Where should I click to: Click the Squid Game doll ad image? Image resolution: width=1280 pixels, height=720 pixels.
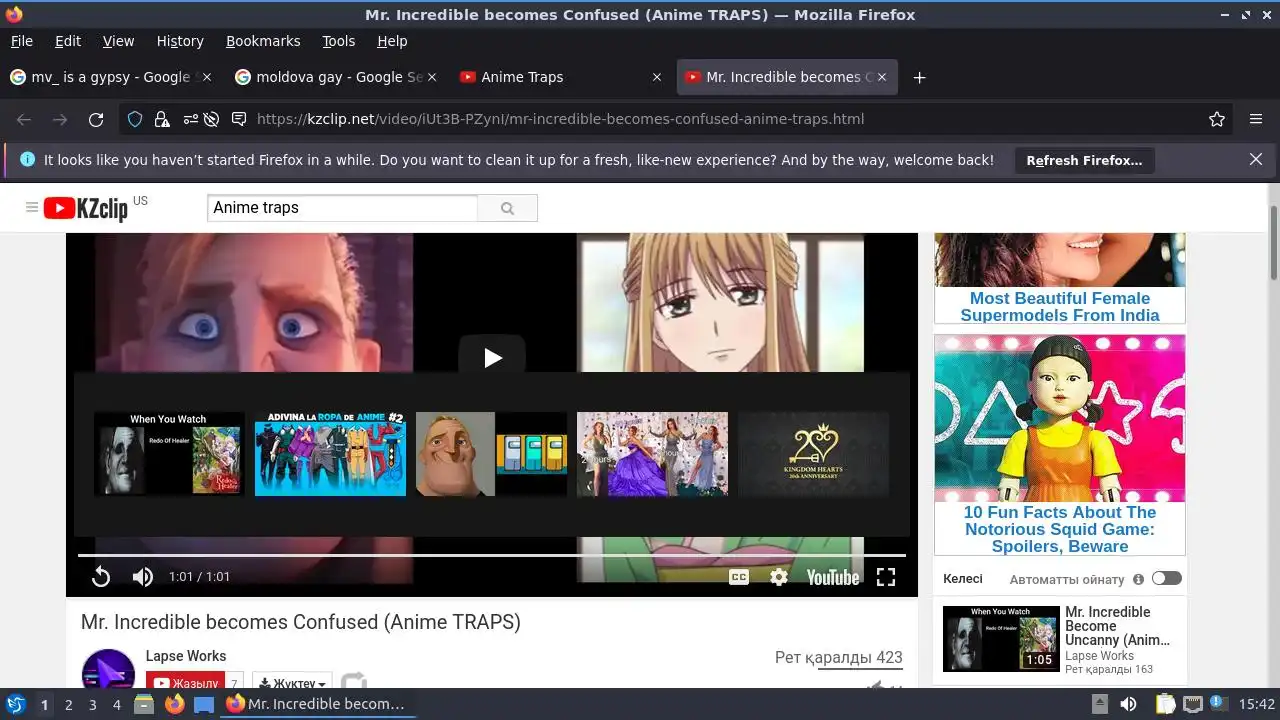[1060, 418]
